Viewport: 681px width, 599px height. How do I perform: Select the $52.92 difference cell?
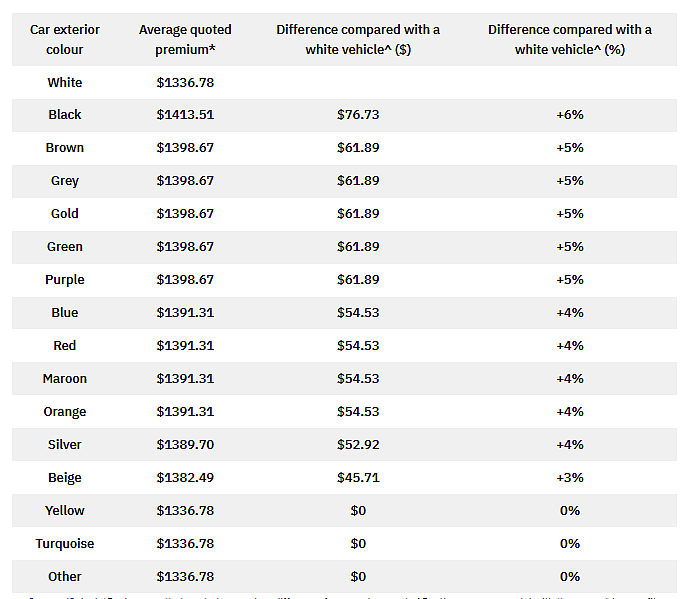coord(358,445)
